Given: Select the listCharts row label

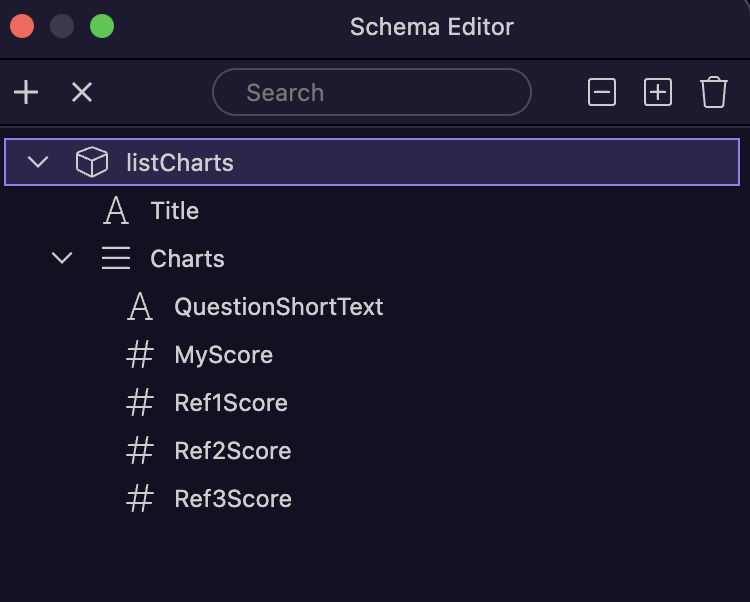Looking at the screenshot, I should 180,163.
